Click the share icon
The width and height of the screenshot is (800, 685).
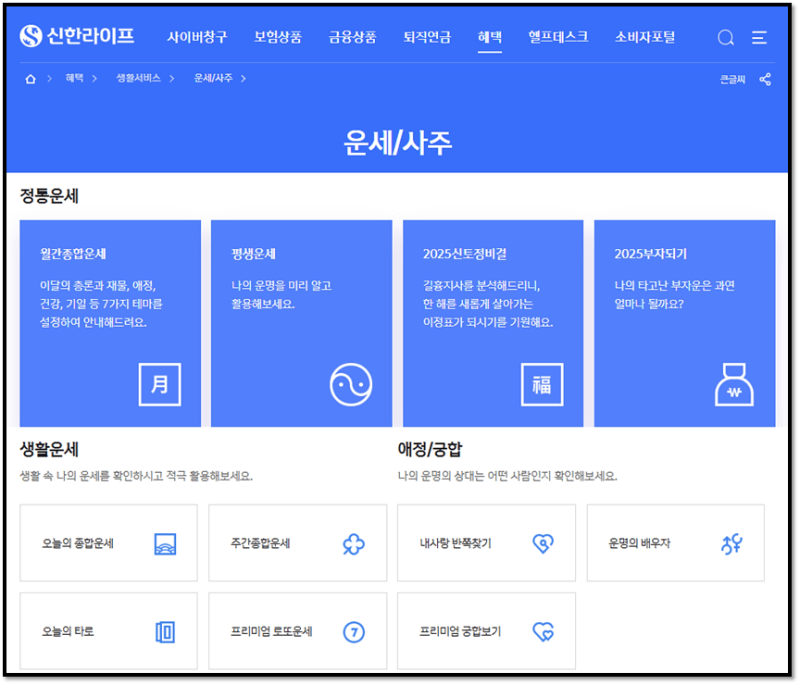coord(765,79)
